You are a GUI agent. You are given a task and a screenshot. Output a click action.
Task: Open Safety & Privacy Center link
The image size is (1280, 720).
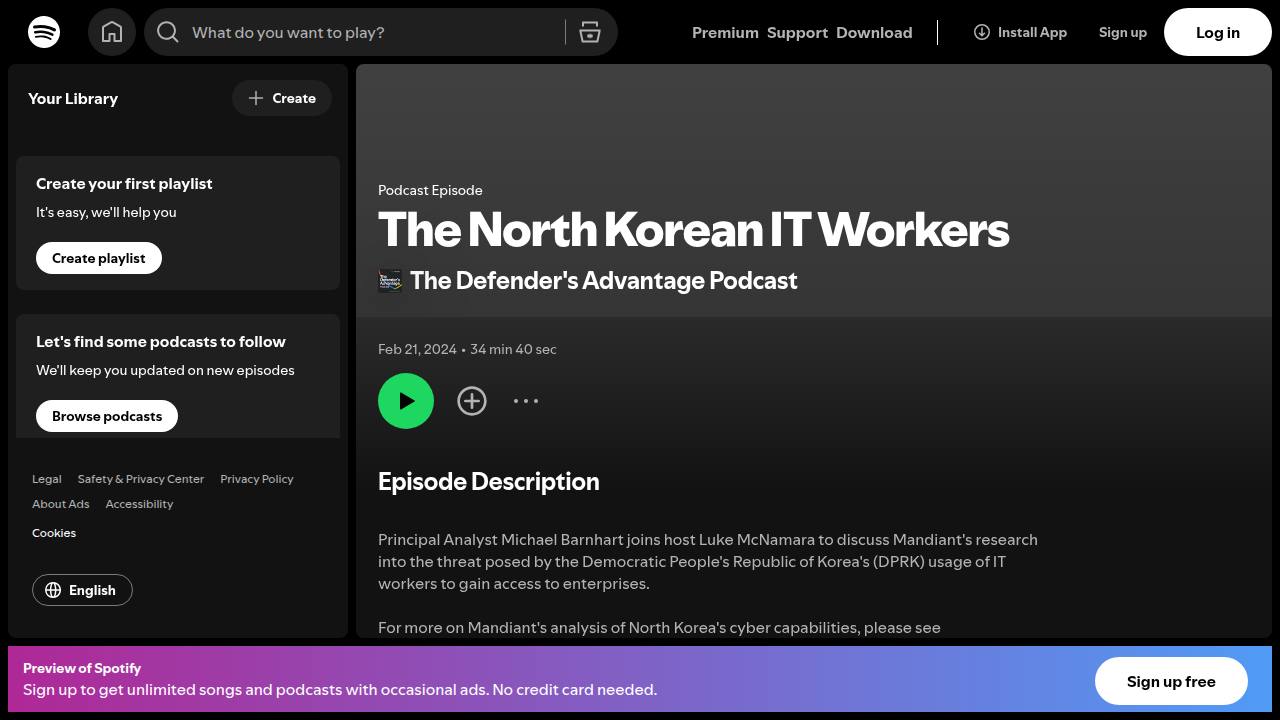click(141, 479)
